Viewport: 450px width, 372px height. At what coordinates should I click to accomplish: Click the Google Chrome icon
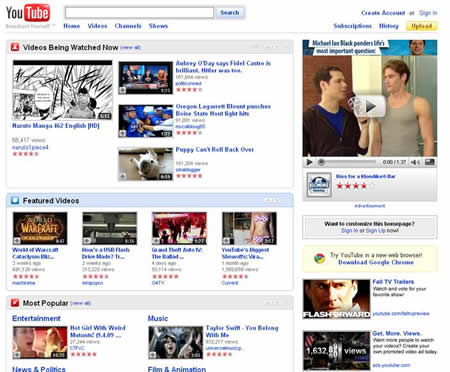319,258
